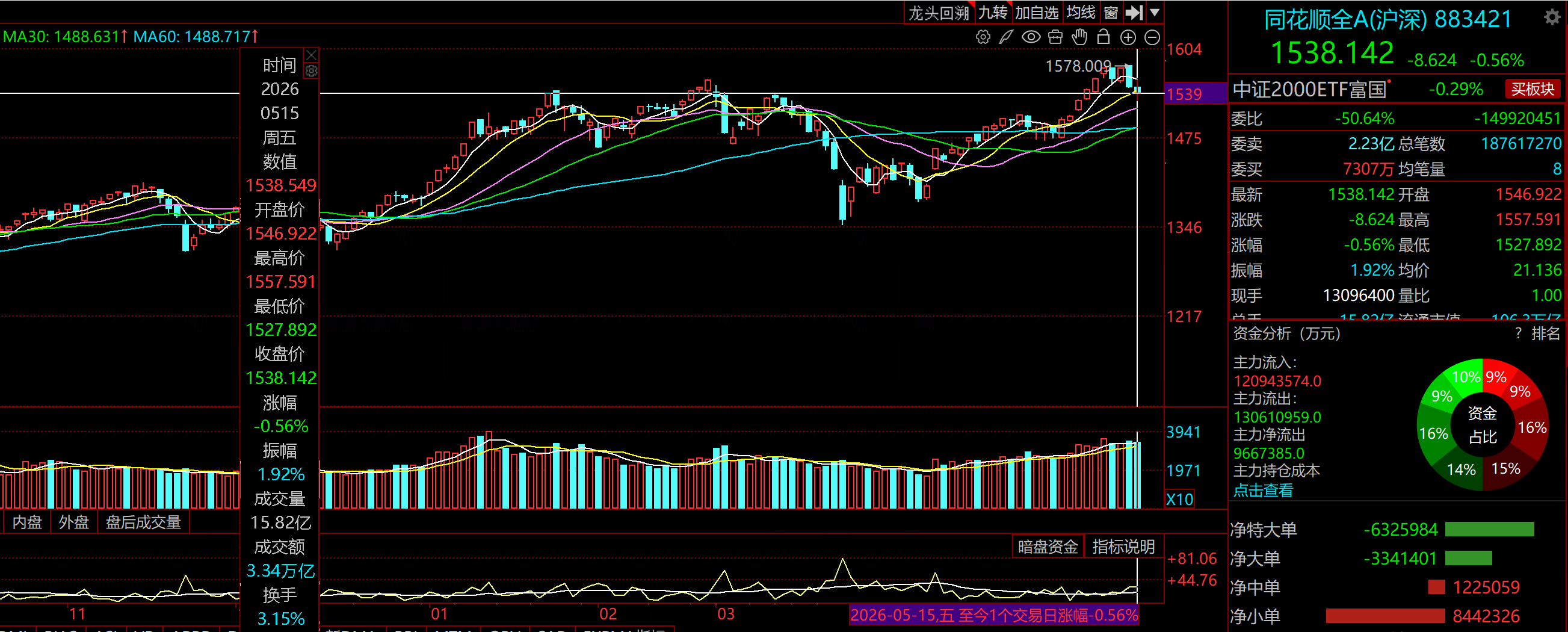Click the MA60: 1488.717 indicator label
Image resolution: width=1568 pixels, height=632 pixels.
click(196, 37)
